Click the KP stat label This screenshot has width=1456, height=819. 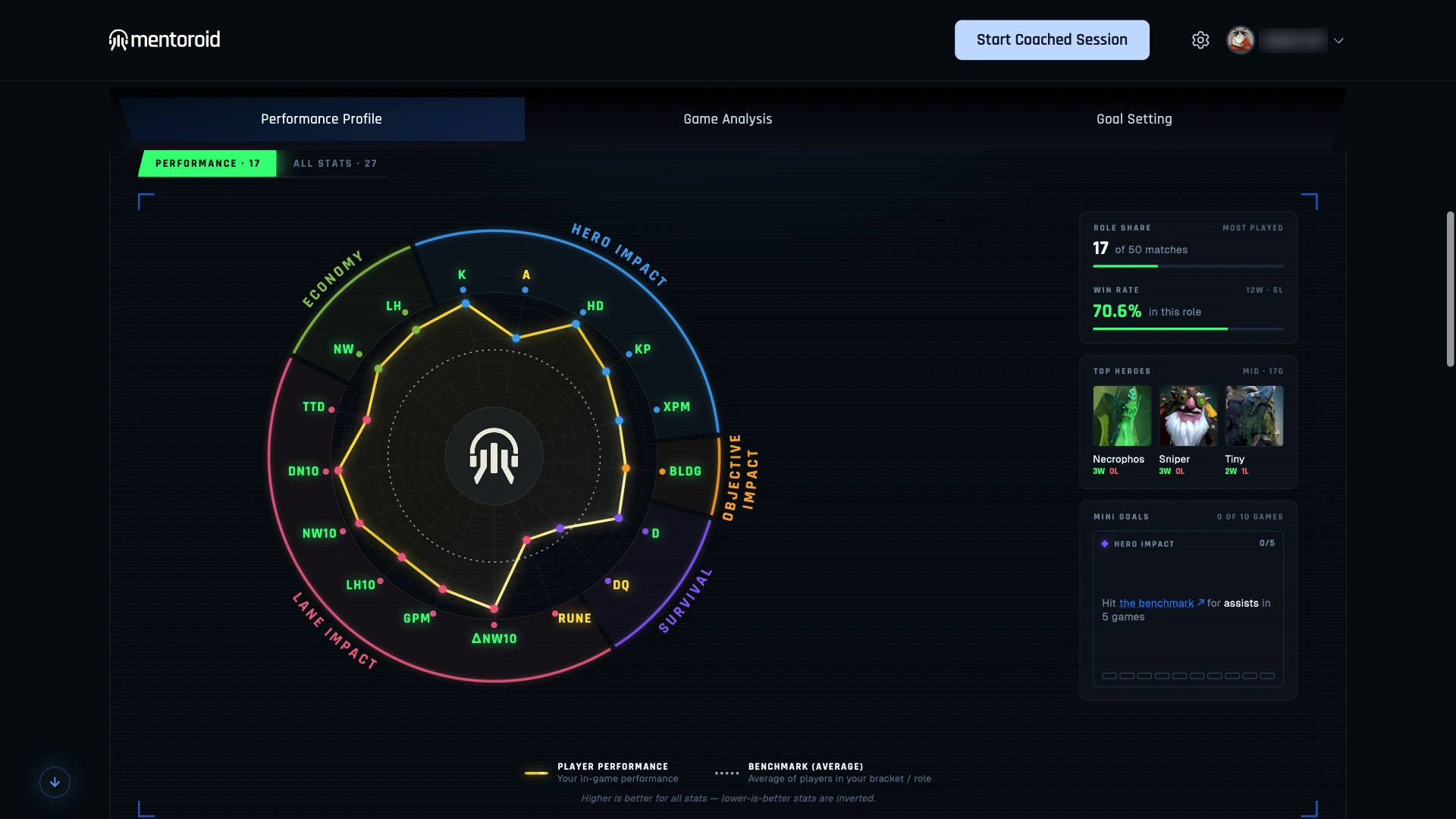643,350
